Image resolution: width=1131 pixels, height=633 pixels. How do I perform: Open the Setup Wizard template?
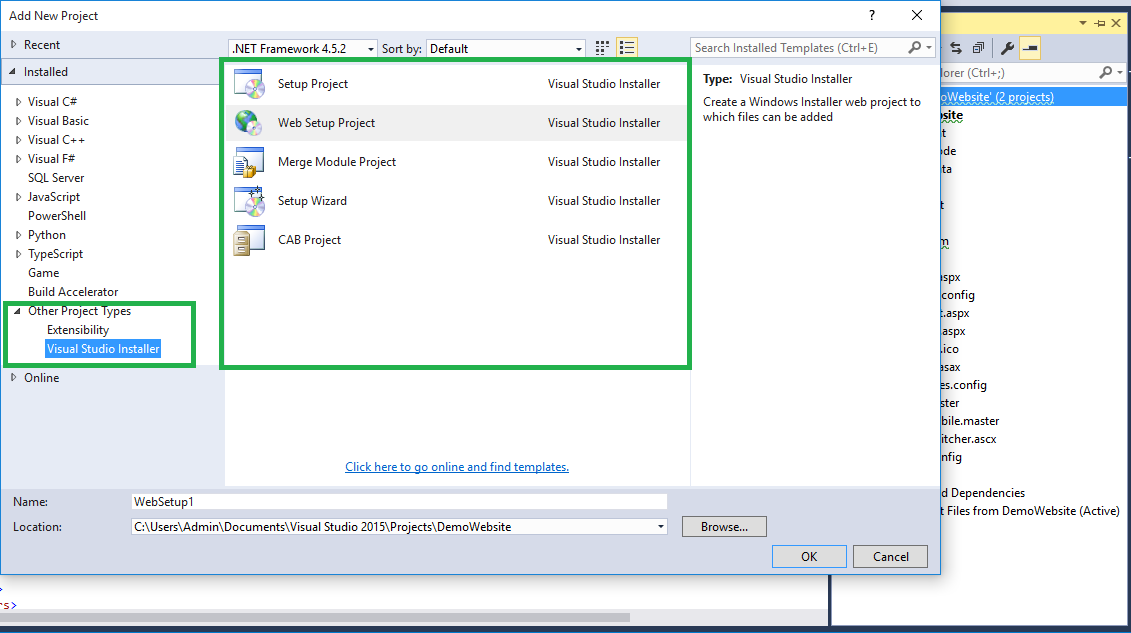(313, 200)
